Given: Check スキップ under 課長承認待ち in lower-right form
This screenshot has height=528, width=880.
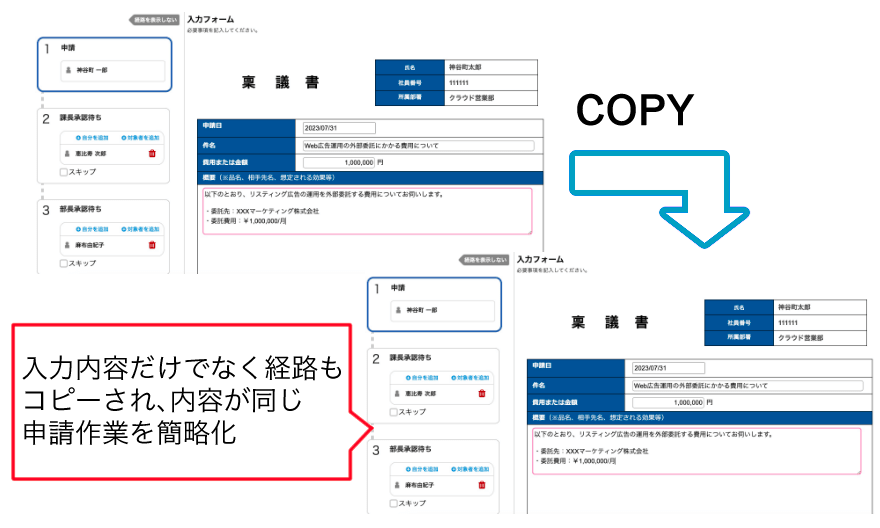Looking at the screenshot, I should click(393, 412).
